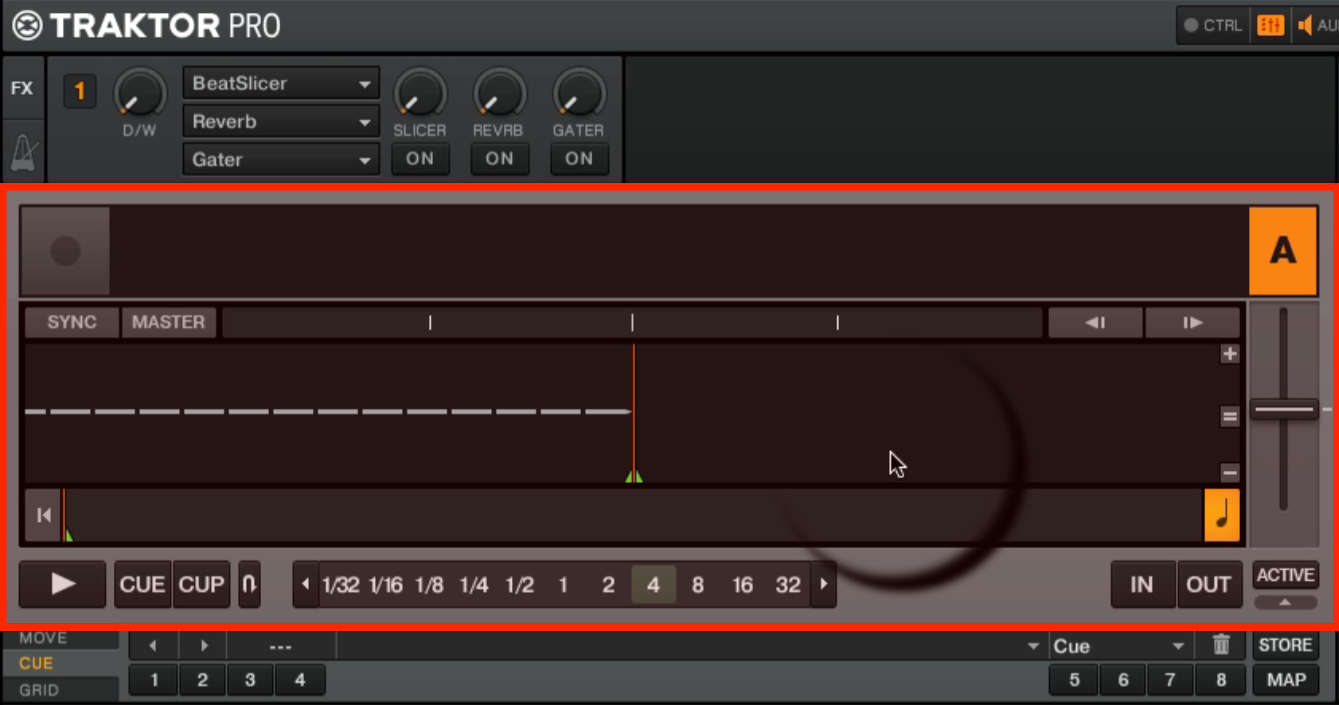Viewport: 1339px width, 705px height.
Task: Click the REVRB amount knob
Action: point(498,94)
